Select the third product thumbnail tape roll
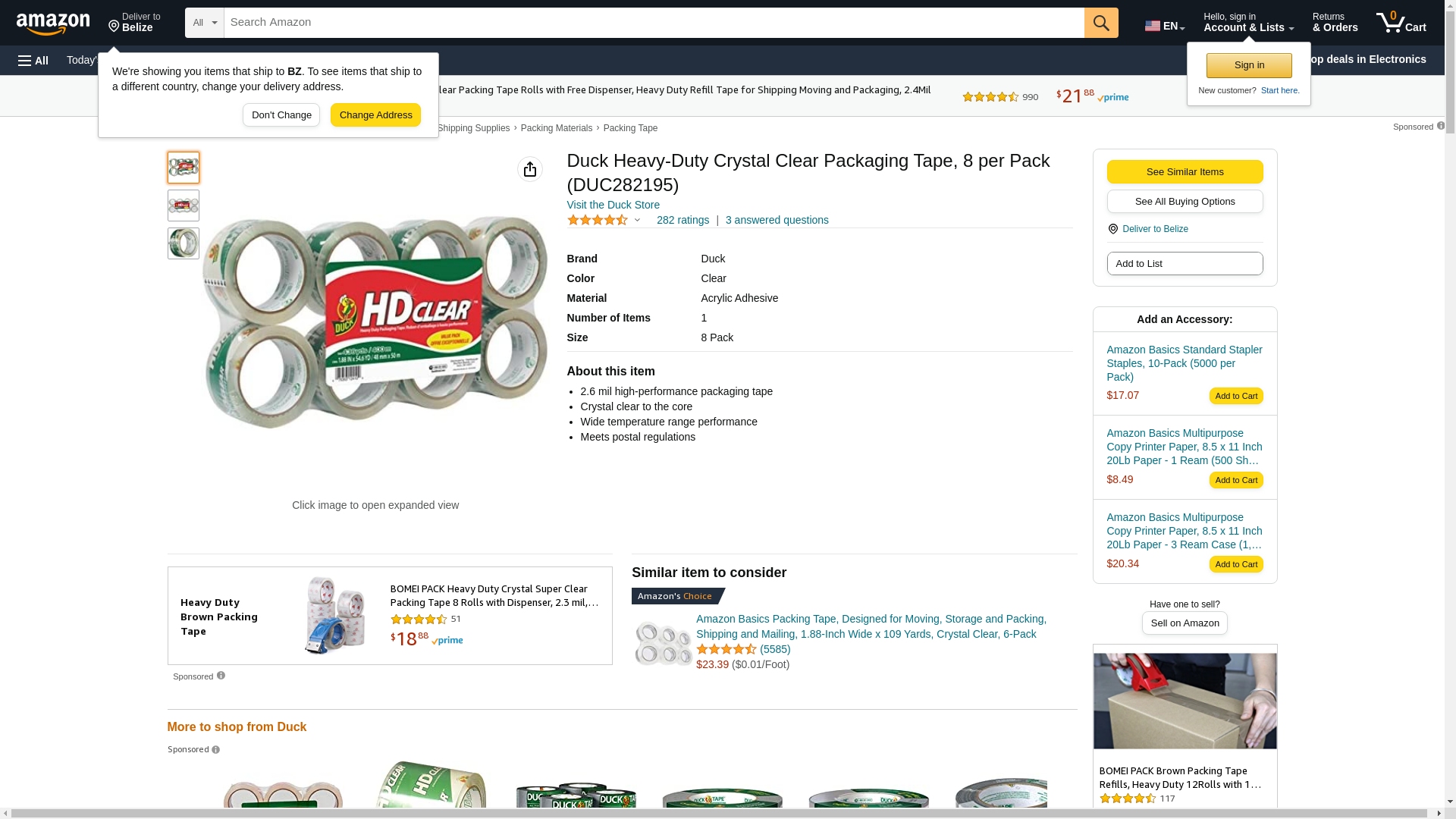 [x=184, y=243]
